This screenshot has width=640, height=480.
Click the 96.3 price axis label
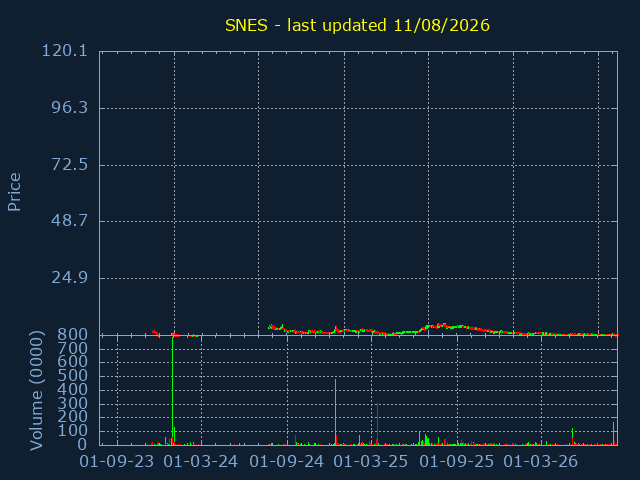(x=69, y=108)
